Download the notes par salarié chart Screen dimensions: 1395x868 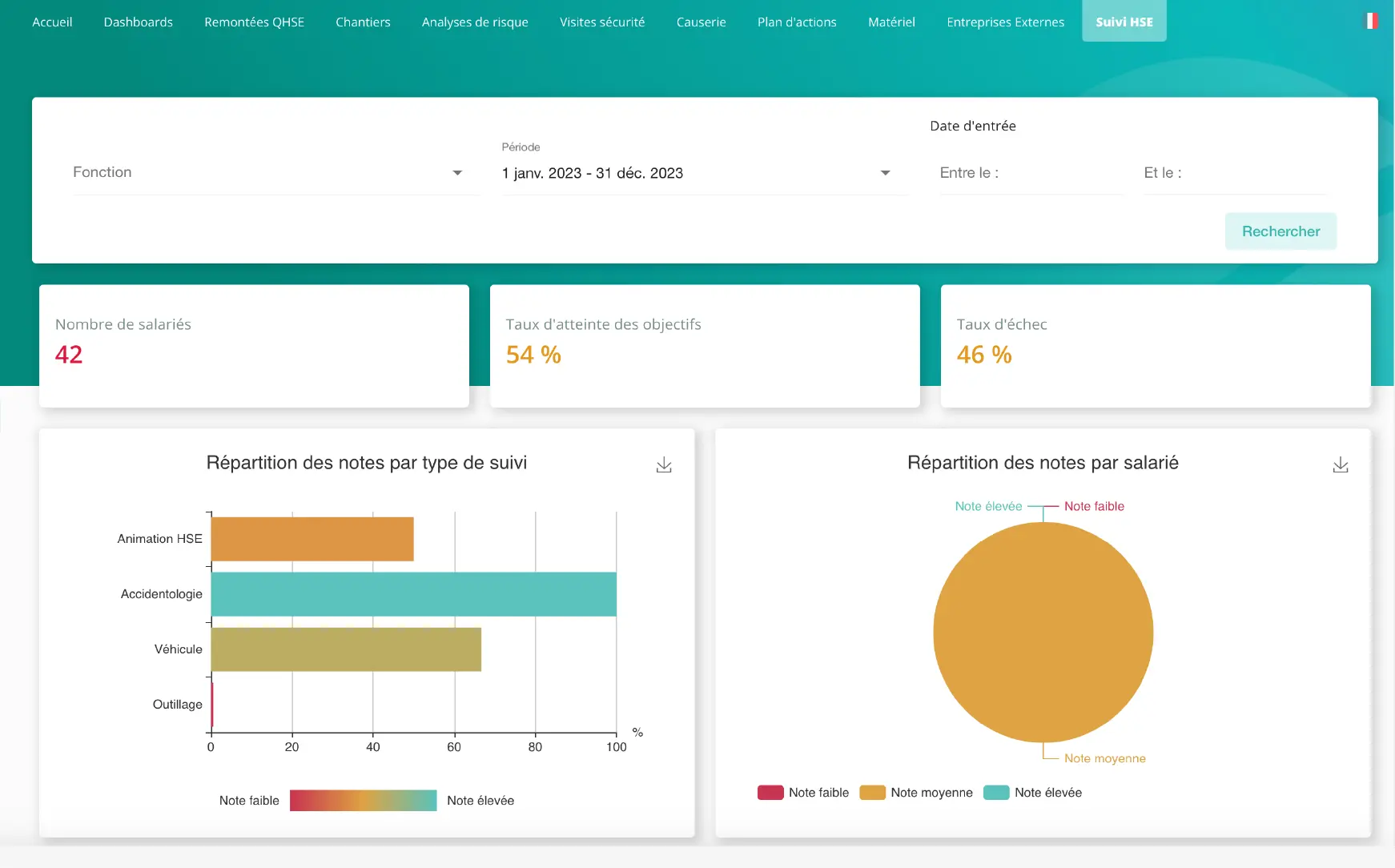[x=1340, y=465]
